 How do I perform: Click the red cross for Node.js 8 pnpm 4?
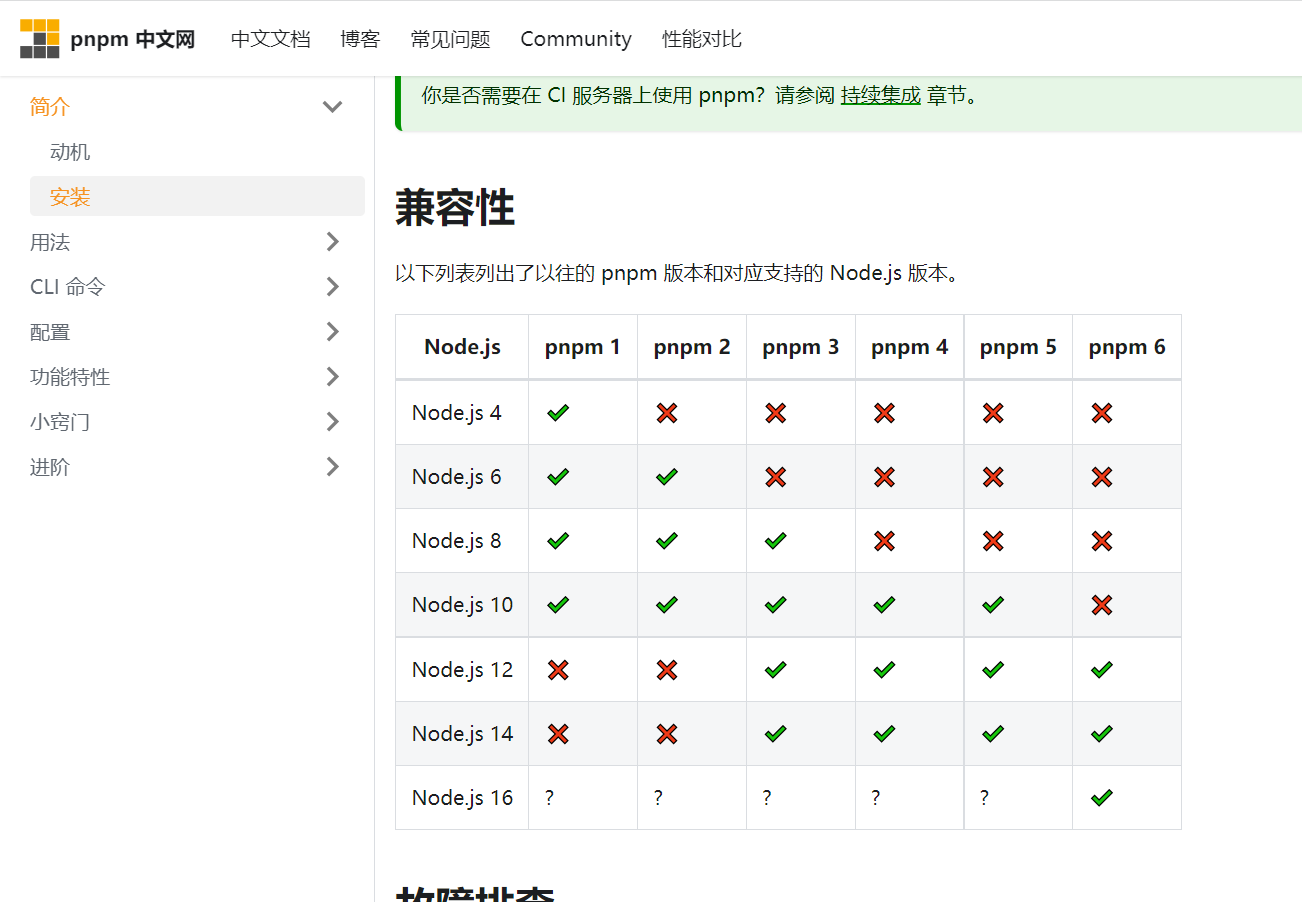pyautogui.click(x=883, y=540)
